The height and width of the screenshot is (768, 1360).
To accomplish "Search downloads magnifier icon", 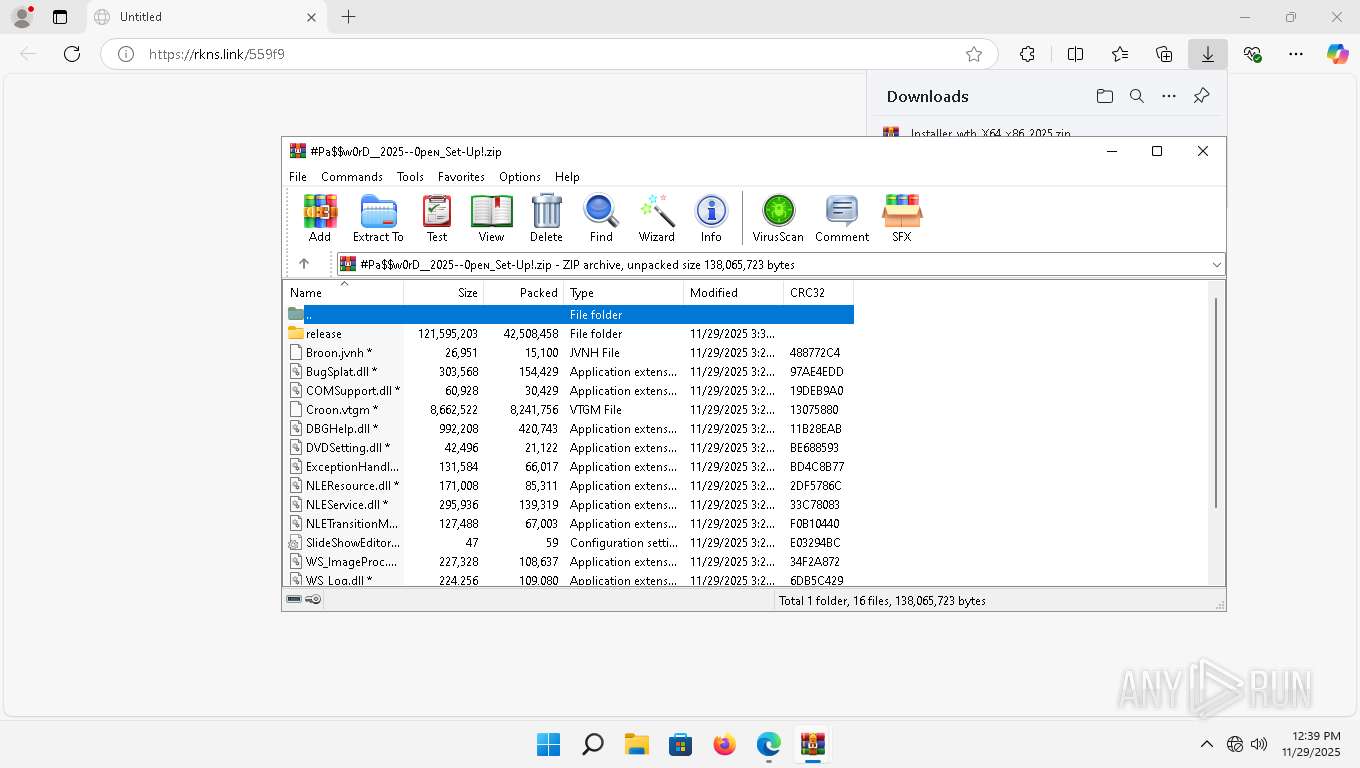I will point(1137,96).
